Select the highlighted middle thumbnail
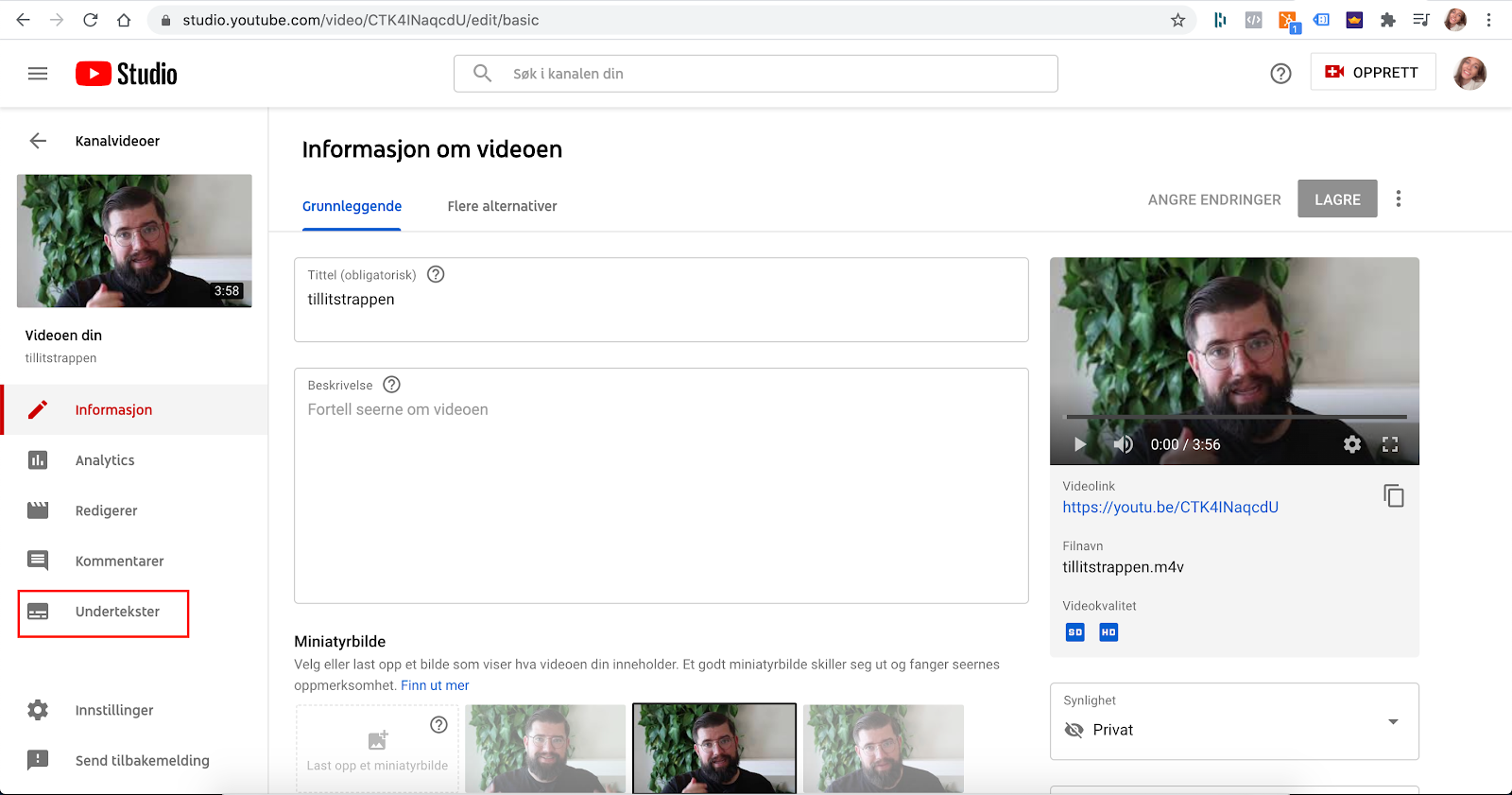Viewport: 1512px width, 795px height. 714,748
